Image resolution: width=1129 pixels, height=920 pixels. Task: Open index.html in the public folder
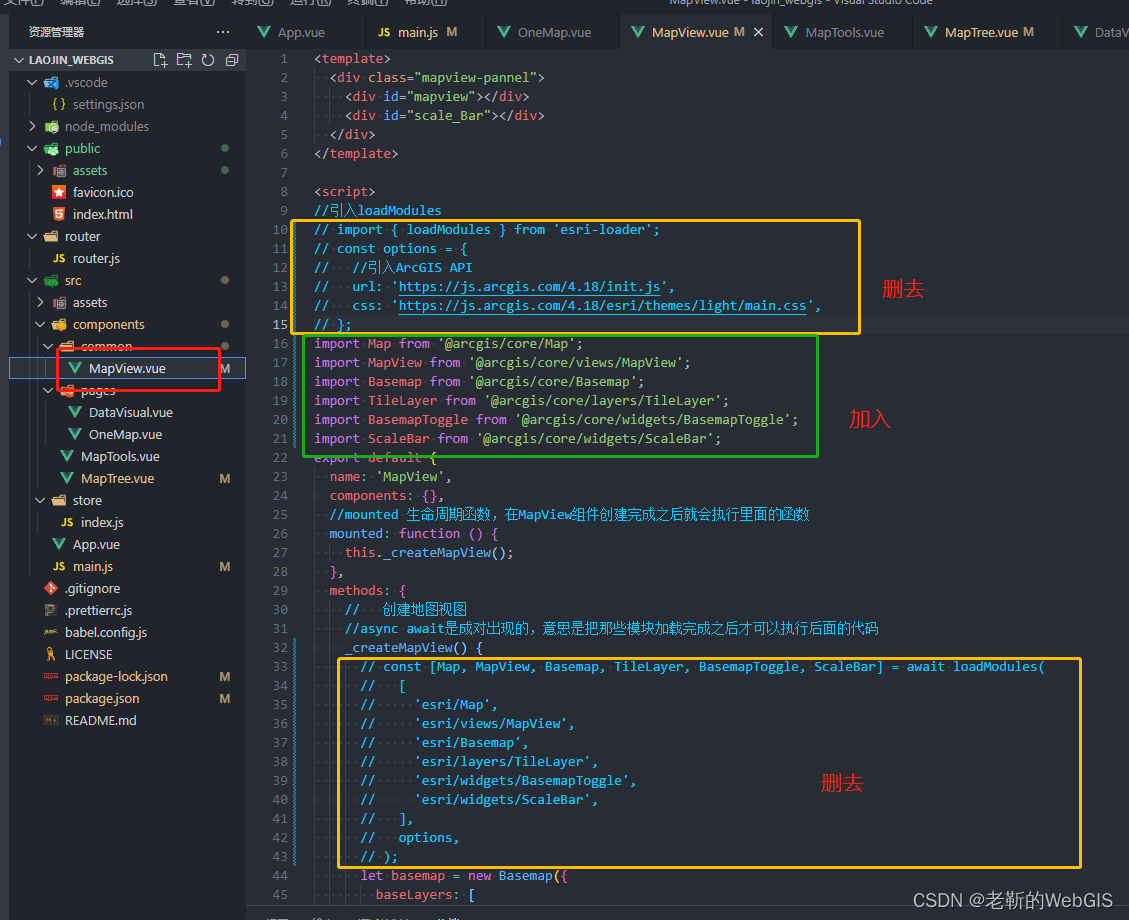(x=102, y=214)
